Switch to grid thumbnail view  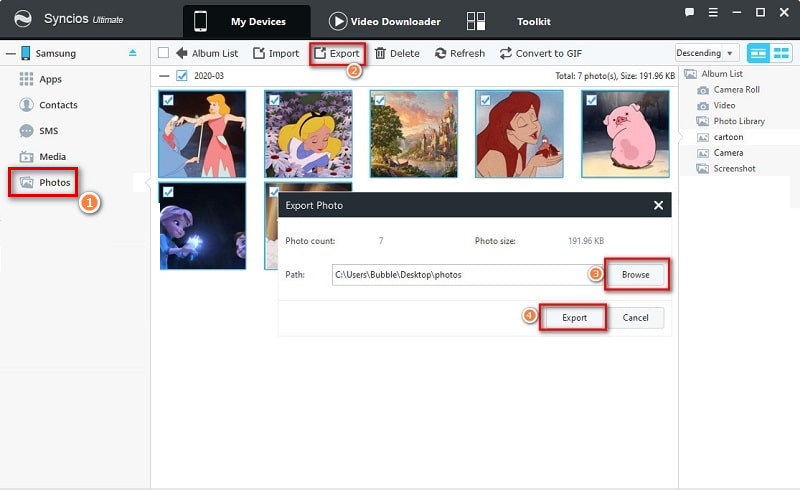coord(781,53)
